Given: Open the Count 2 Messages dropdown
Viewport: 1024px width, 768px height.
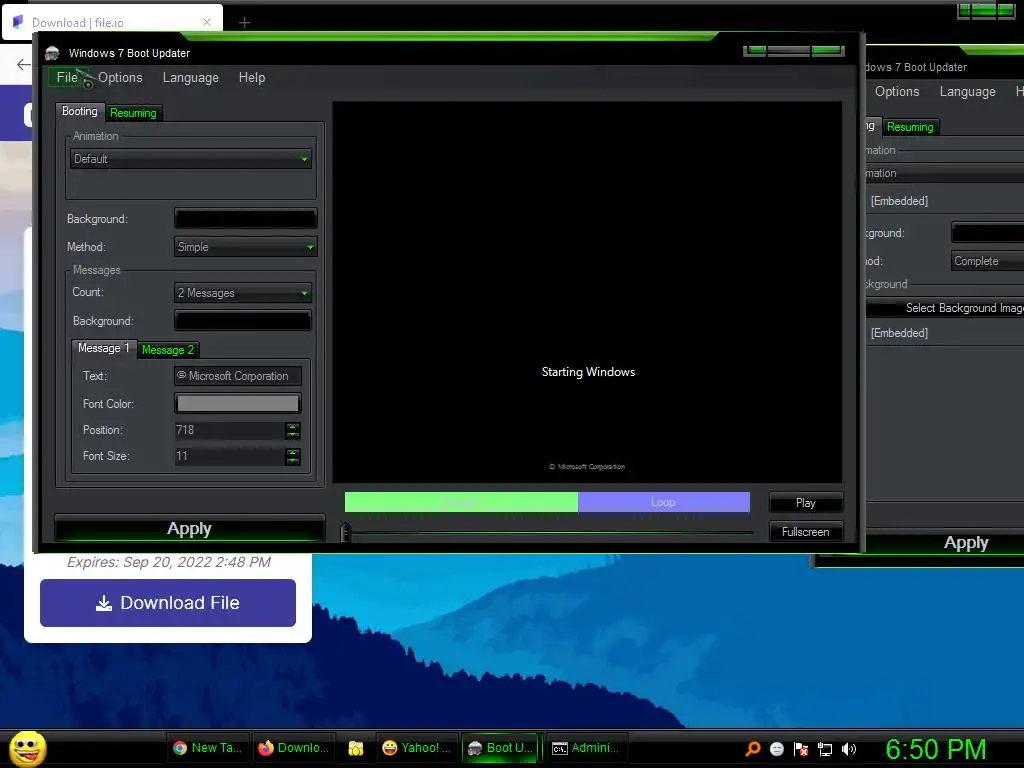Looking at the screenshot, I should (243, 293).
